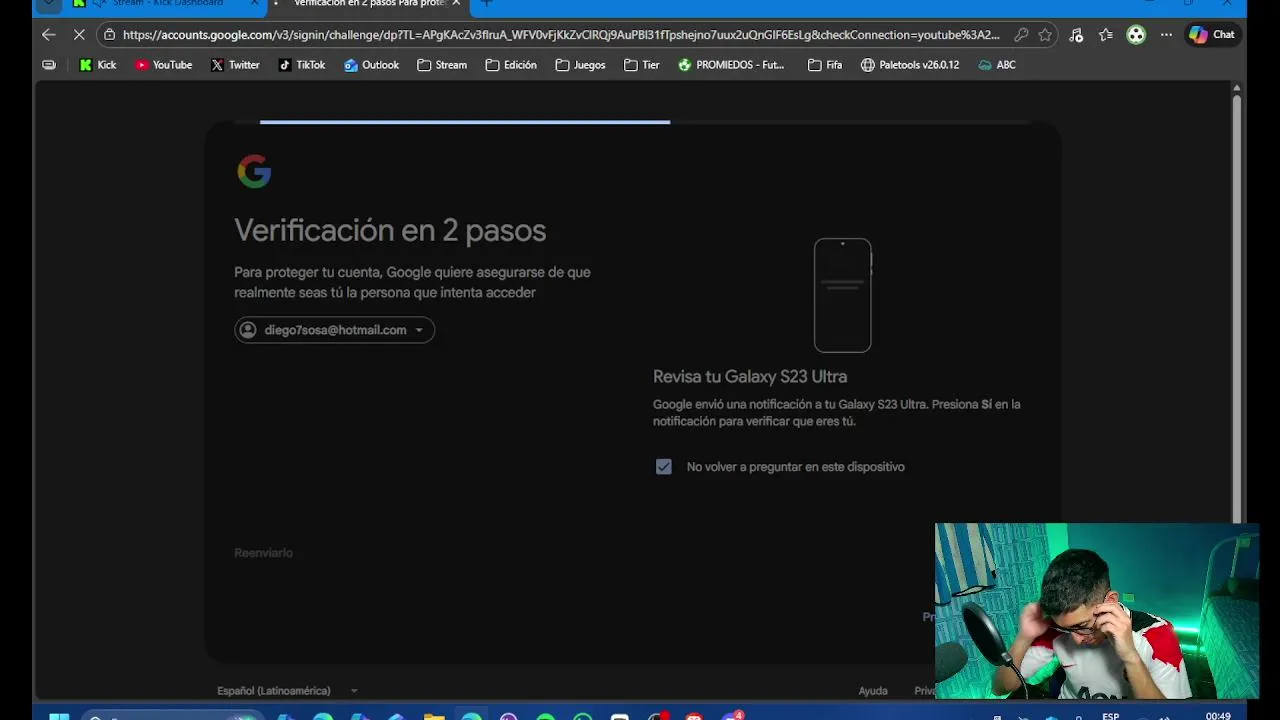Click the taskbar clock showing 00:49

[1218, 716]
